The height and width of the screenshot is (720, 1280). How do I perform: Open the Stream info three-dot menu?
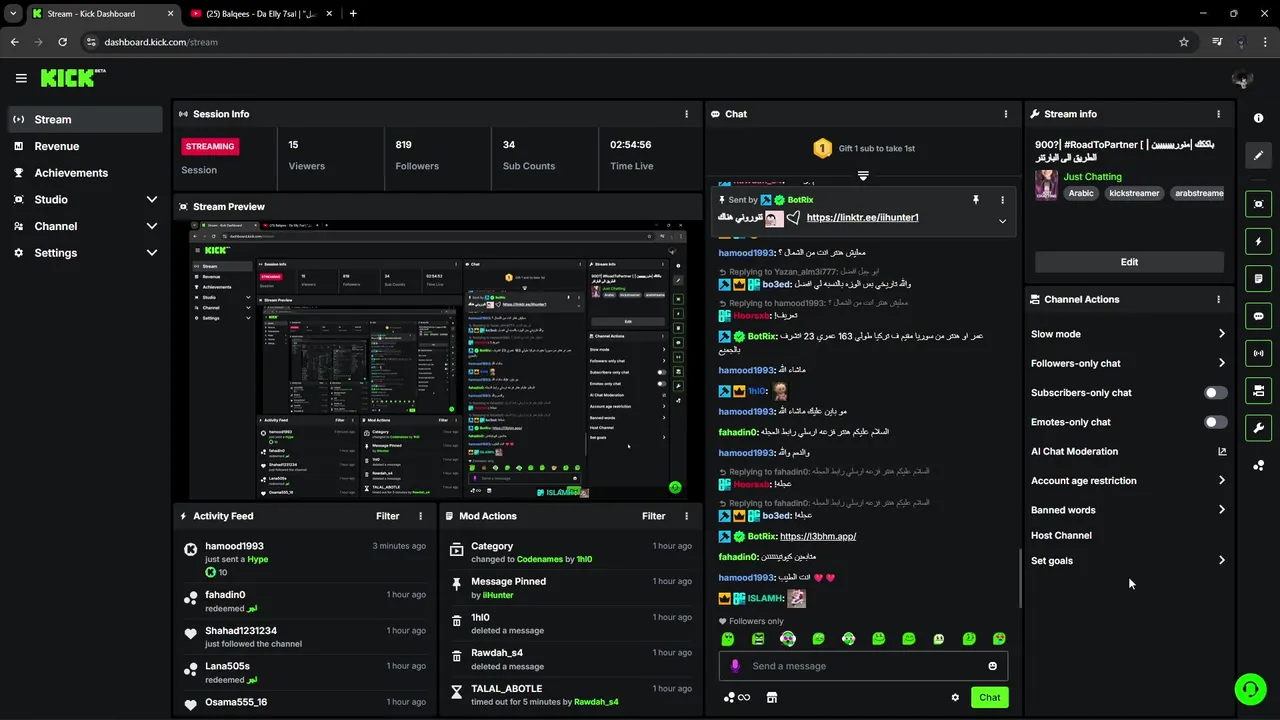coord(1218,114)
